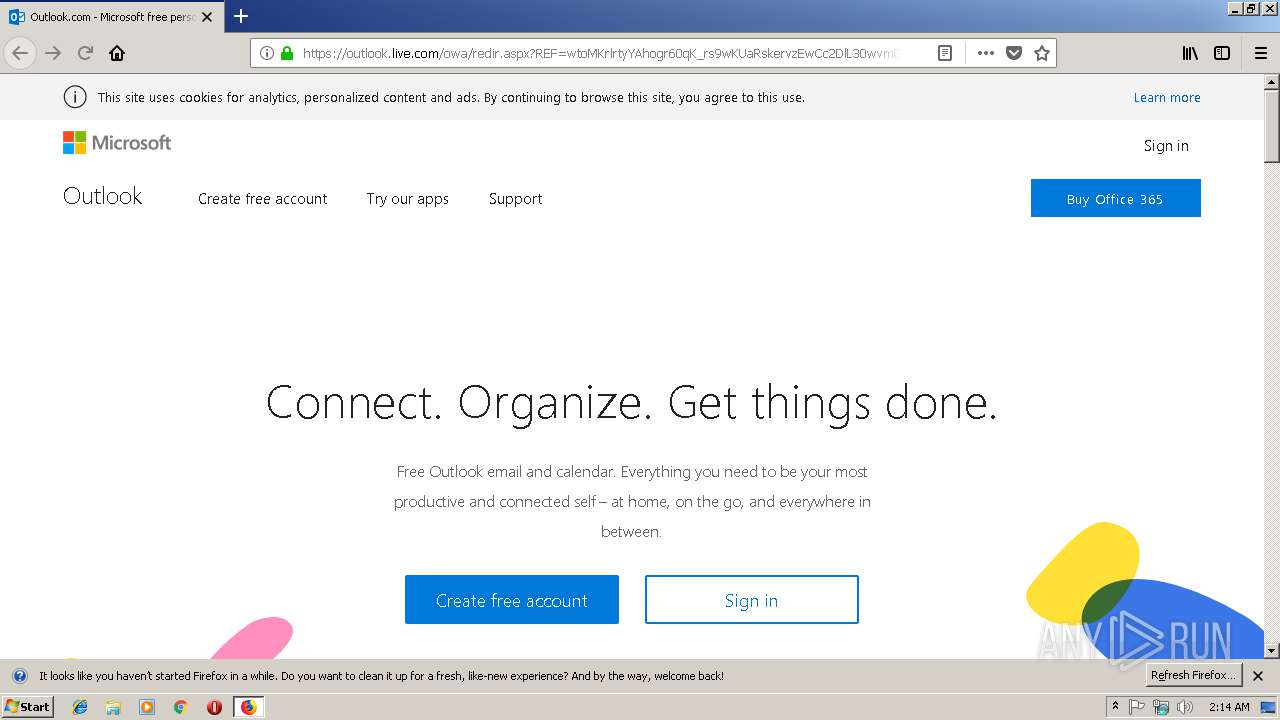This screenshot has height=720, width=1280.
Task: Click the cookie notice info icon
Action: (x=74, y=97)
